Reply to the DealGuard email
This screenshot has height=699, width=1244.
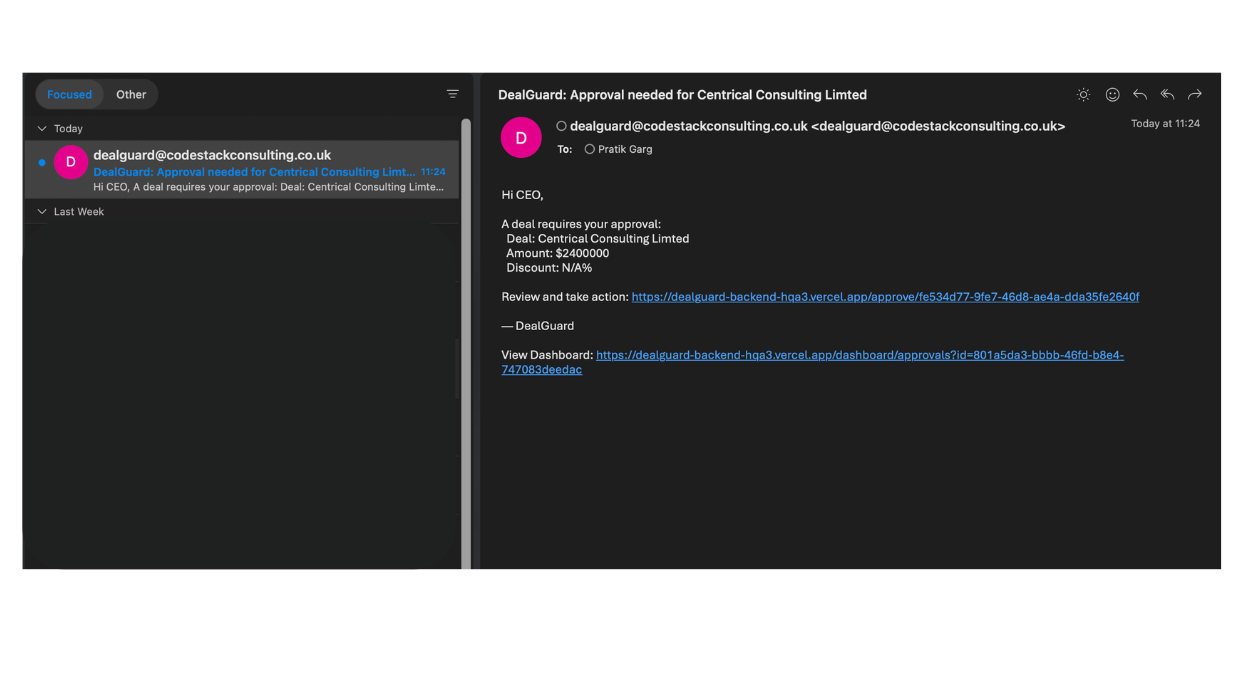[x=1139, y=95]
